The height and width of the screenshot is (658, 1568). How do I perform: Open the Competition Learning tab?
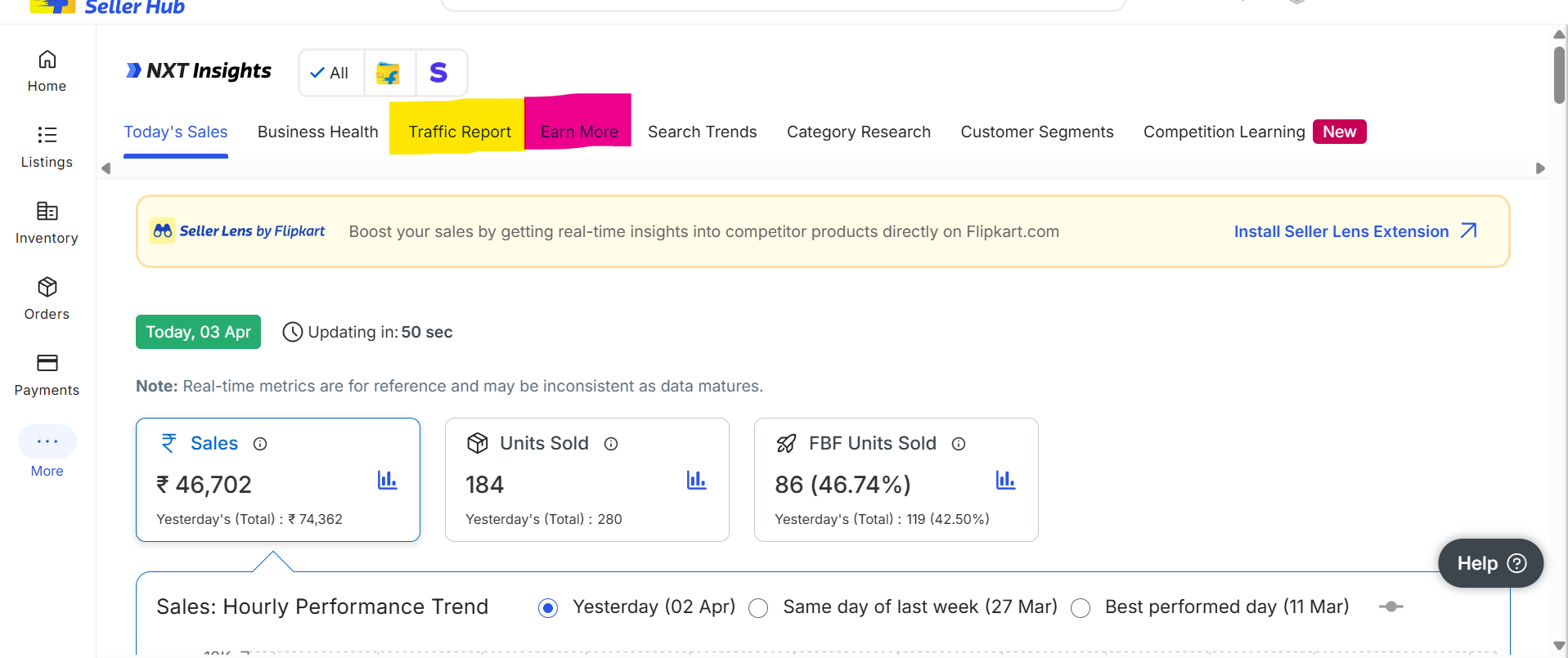[1224, 132]
